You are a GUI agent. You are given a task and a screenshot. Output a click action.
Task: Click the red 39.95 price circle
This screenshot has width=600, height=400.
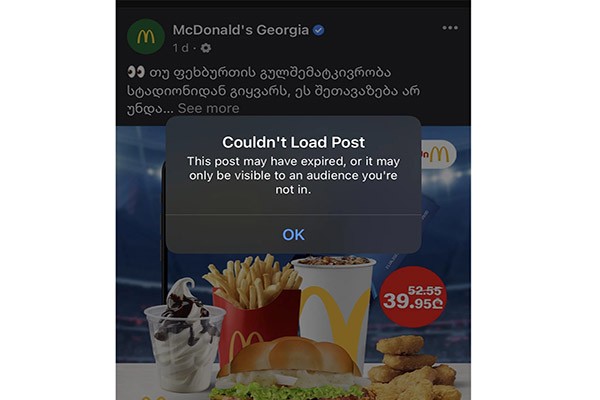414,297
